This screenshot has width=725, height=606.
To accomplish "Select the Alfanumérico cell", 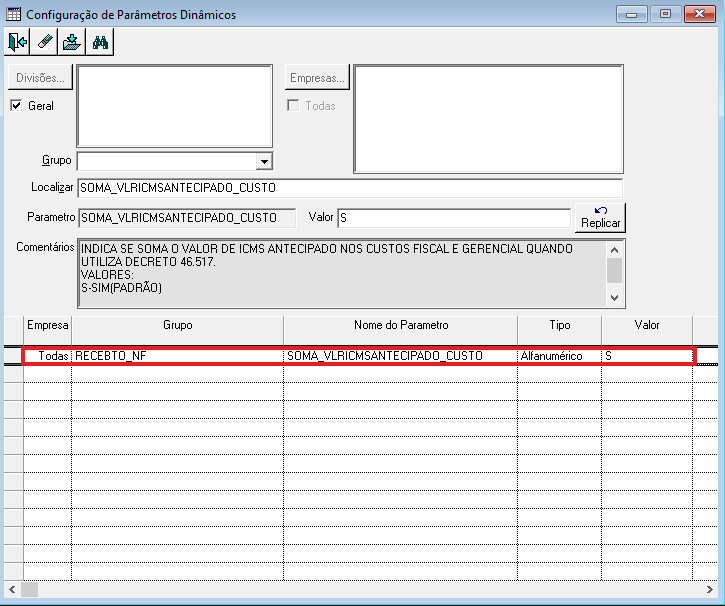I will coord(559,355).
